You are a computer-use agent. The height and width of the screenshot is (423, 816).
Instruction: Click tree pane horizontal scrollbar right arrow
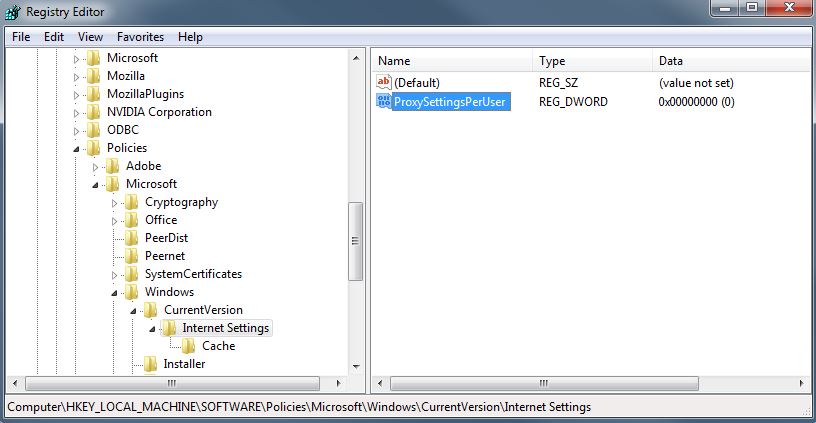339,383
